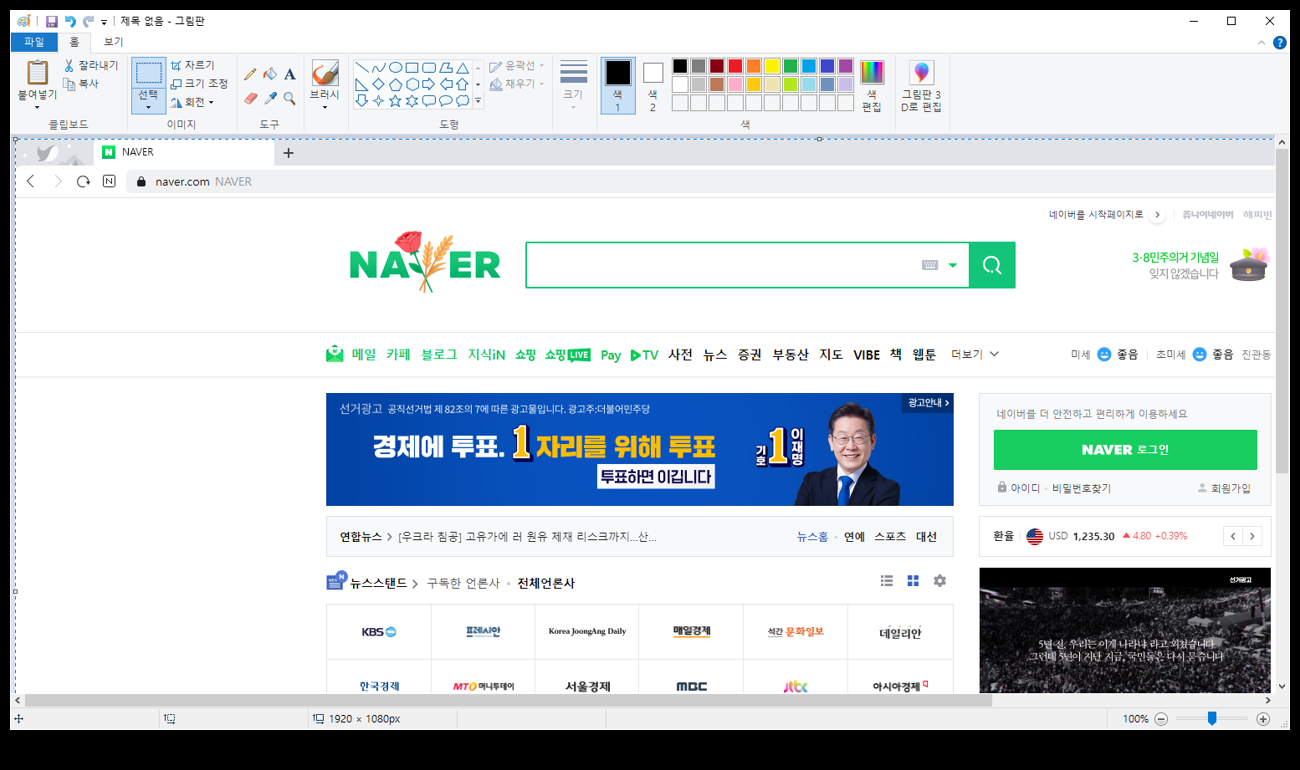Zoom in with the plus button
Image resolution: width=1300 pixels, height=770 pixels.
pos(1263,719)
